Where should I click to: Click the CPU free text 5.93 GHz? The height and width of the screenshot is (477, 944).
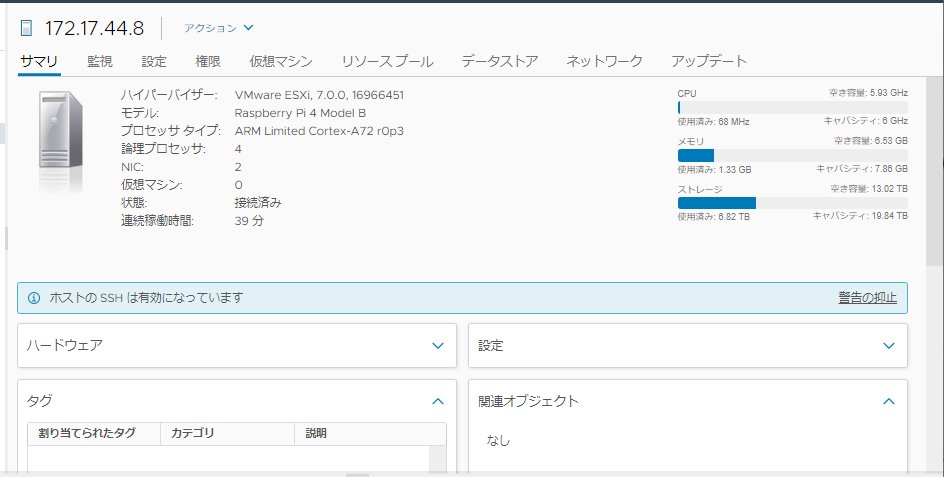(x=887, y=93)
